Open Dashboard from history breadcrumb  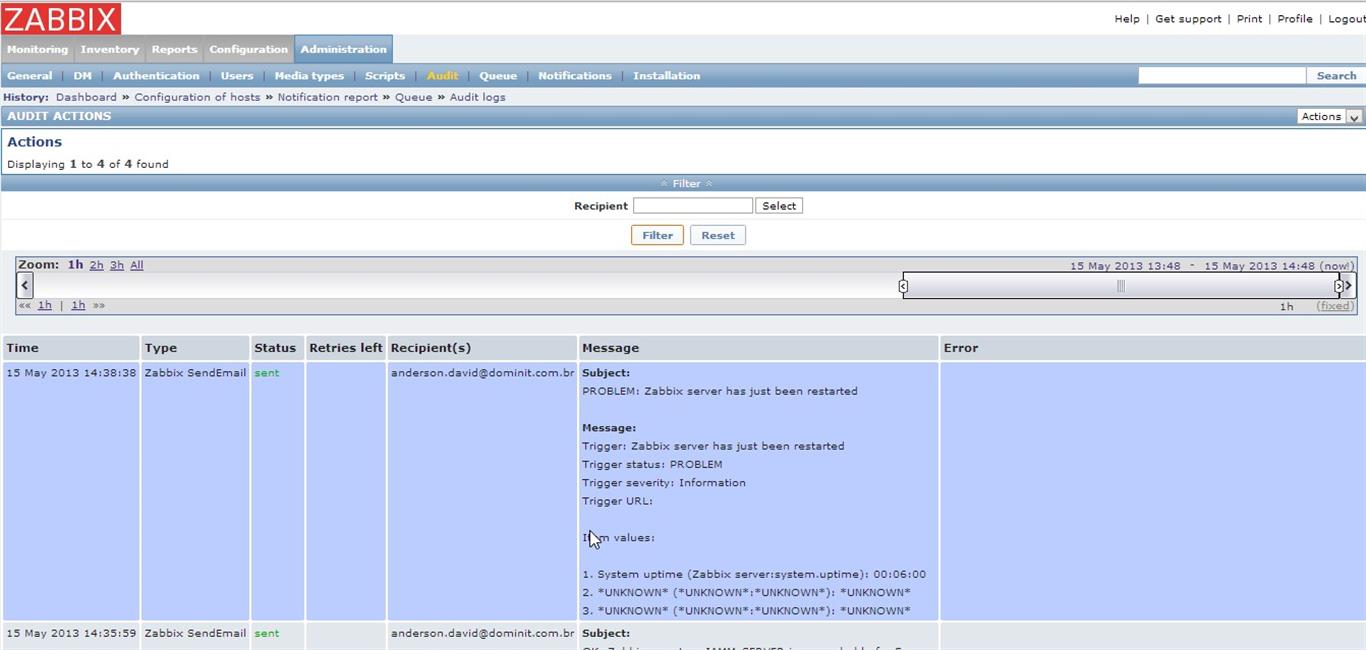(86, 97)
